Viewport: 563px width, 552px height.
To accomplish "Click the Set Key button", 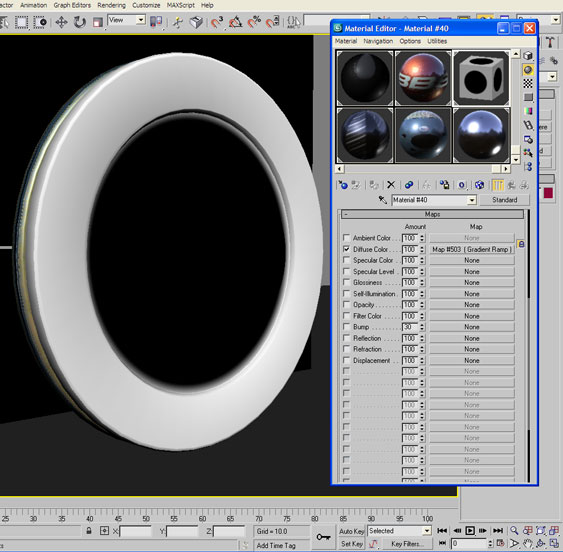I will [x=352, y=544].
